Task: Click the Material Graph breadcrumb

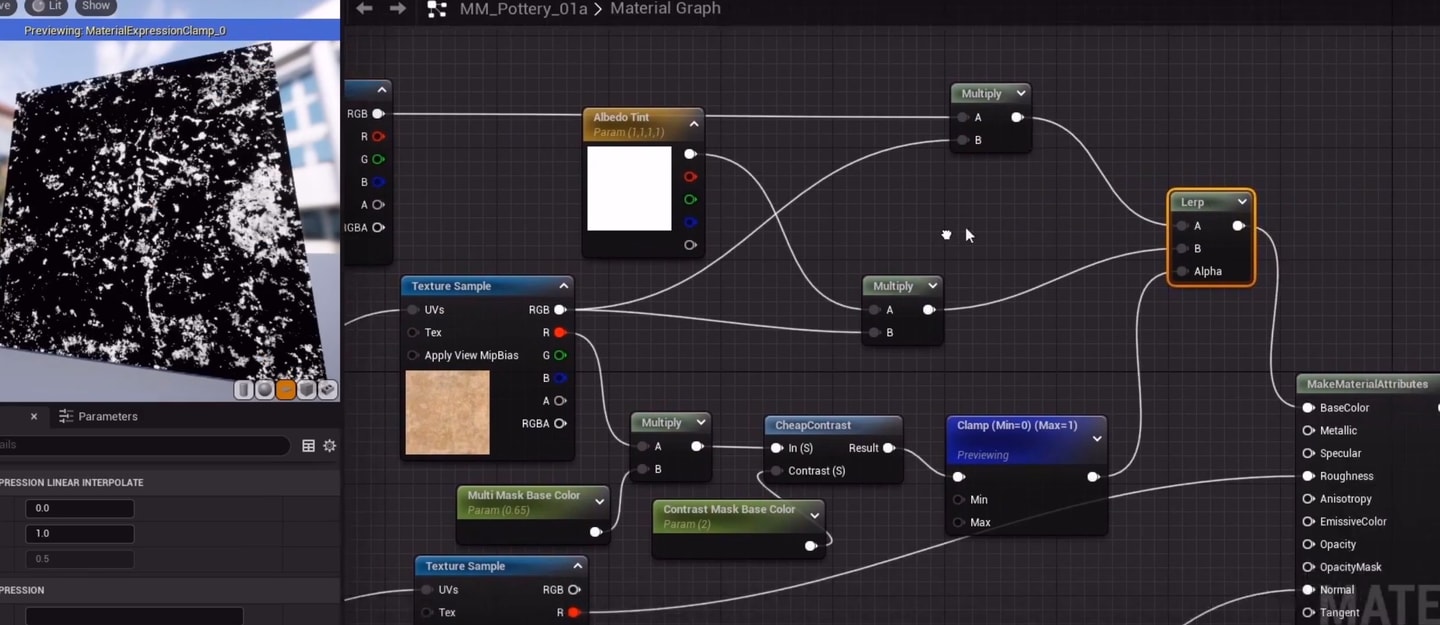Action: [x=665, y=9]
